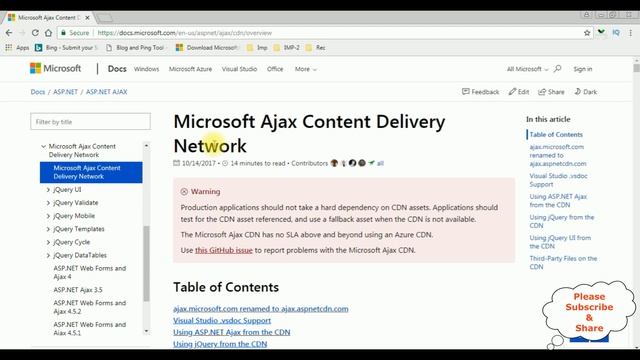Reload the page with the refresh icon
640x360 pixels.
click(35, 33)
